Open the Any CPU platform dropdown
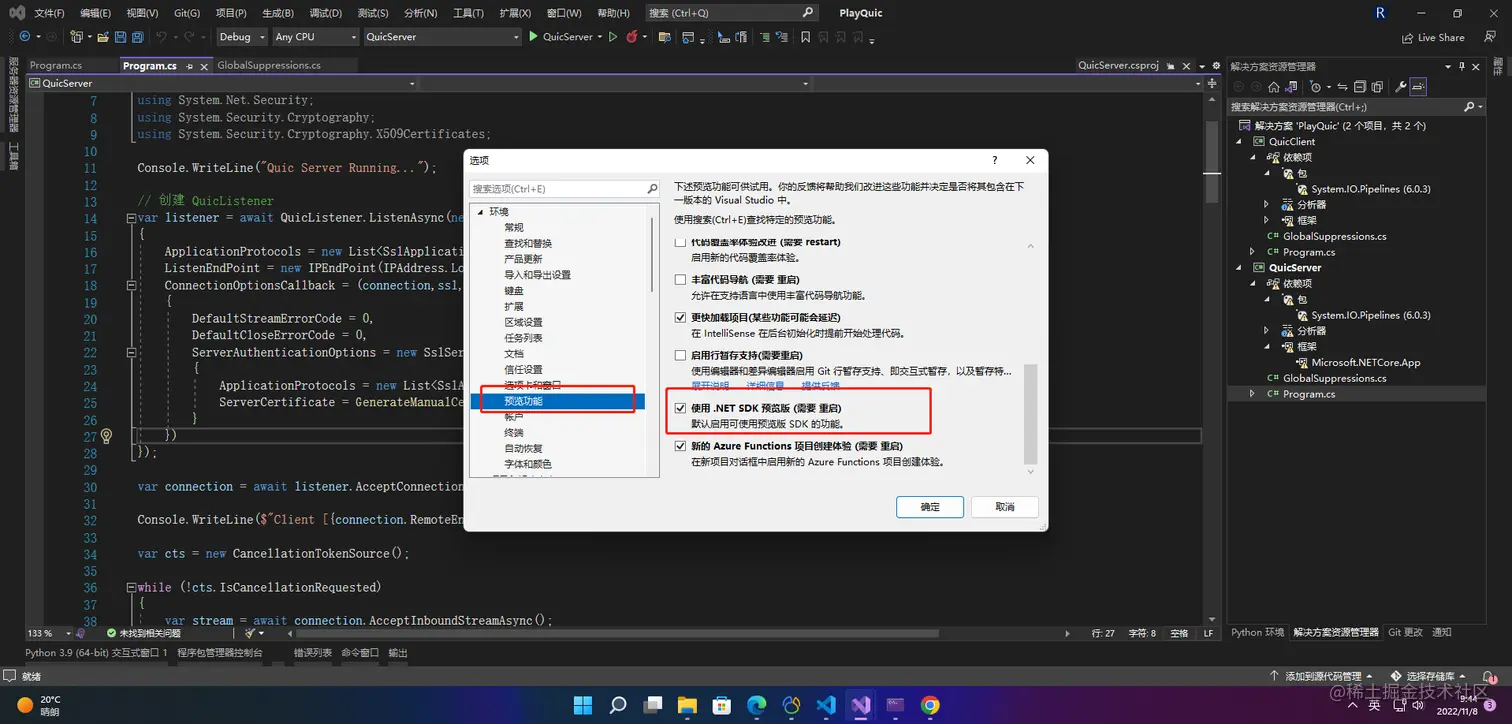 pyautogui.click(x=315, y=36)
